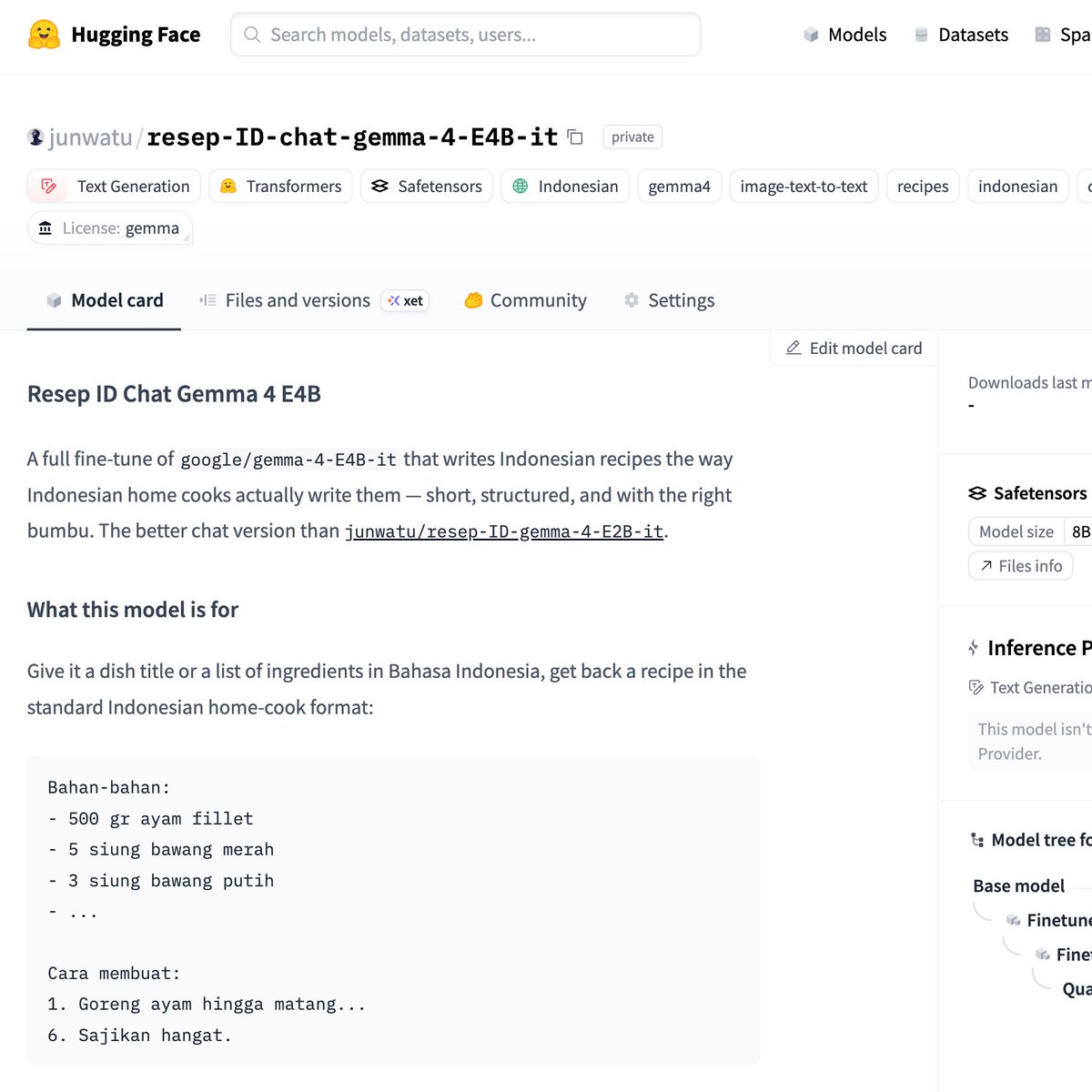Click the Model card cube icon
Viewport: 1092px width, 1092px height.
point(54,300)
